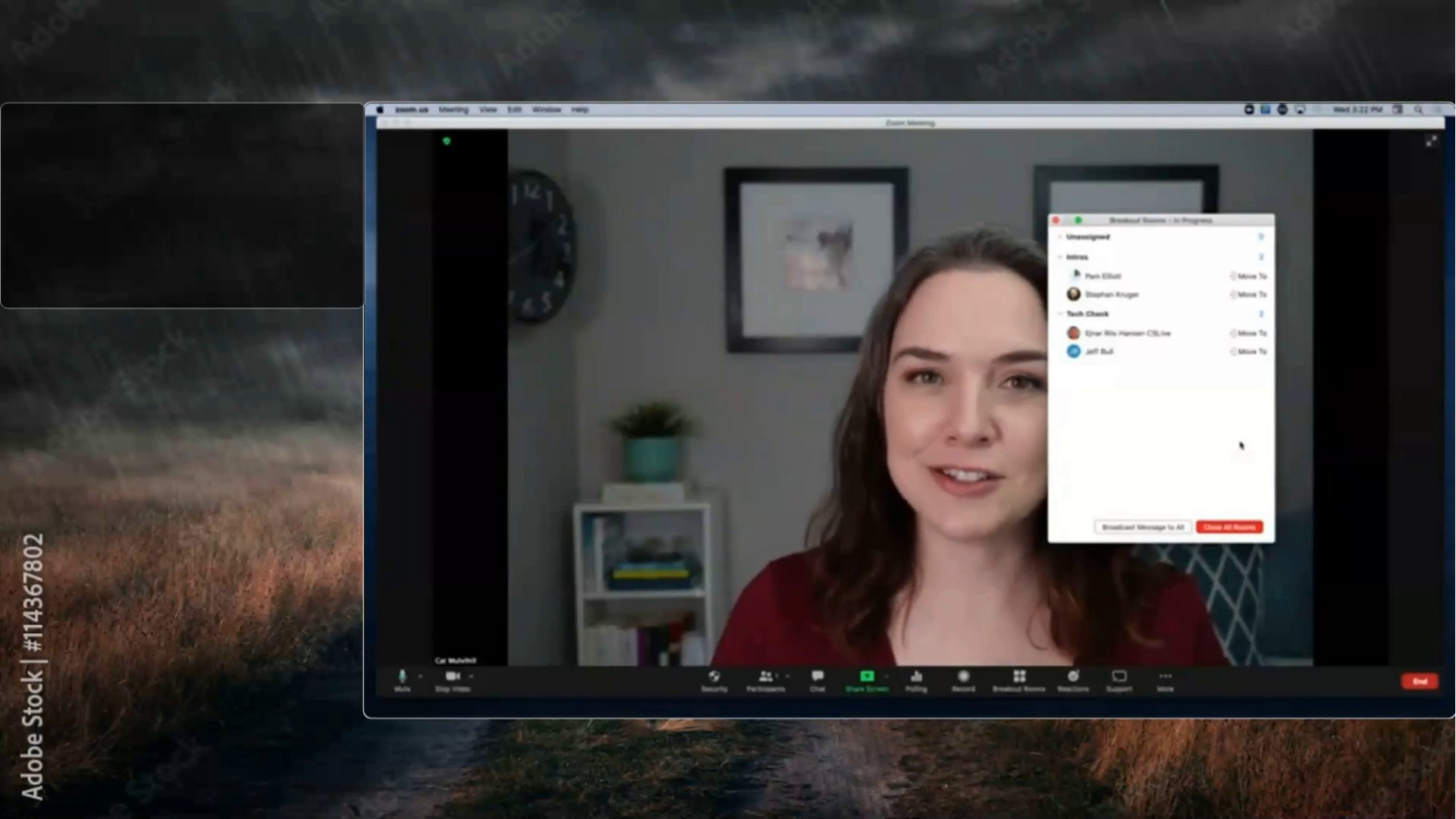
Task: Open the Support toolbar item
Action: [x=1119, y=680]
